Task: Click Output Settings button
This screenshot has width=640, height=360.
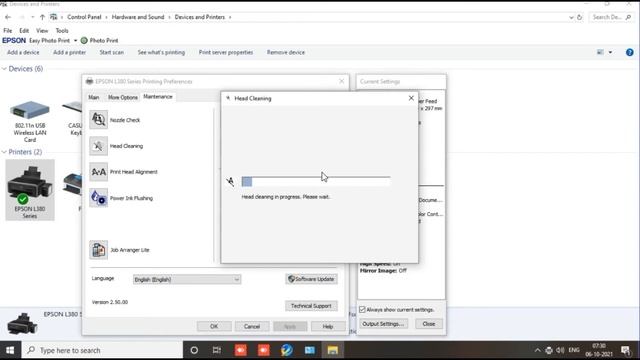Action: point(383,324)
